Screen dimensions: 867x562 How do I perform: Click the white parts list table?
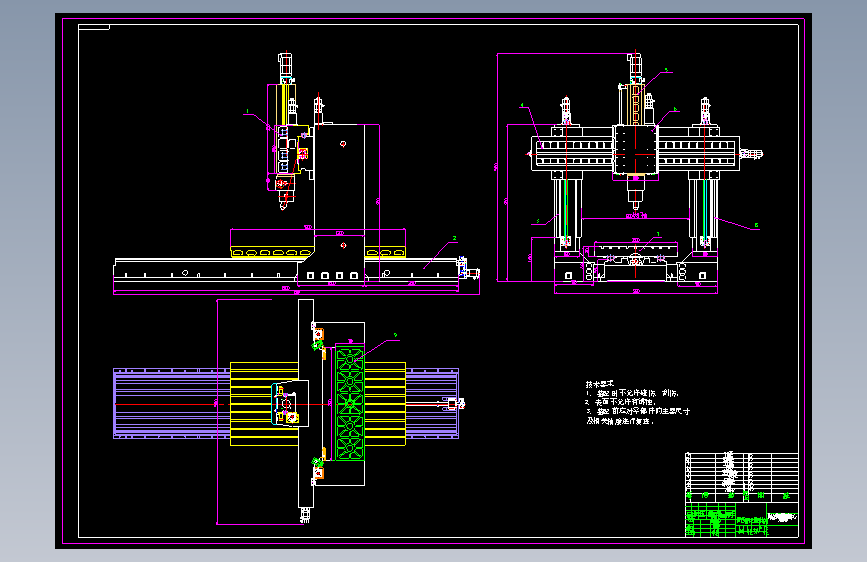(x=741, y=477)
